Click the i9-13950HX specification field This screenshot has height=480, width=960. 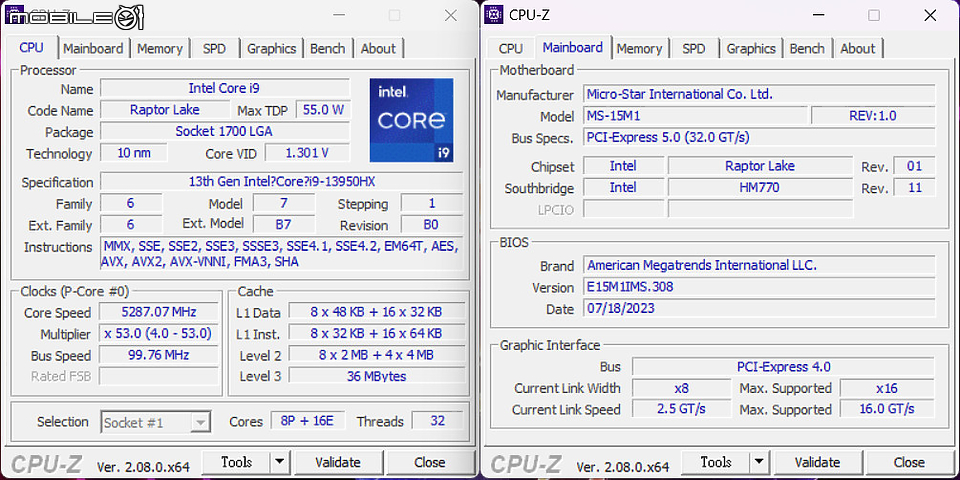(x=282, y=182)
